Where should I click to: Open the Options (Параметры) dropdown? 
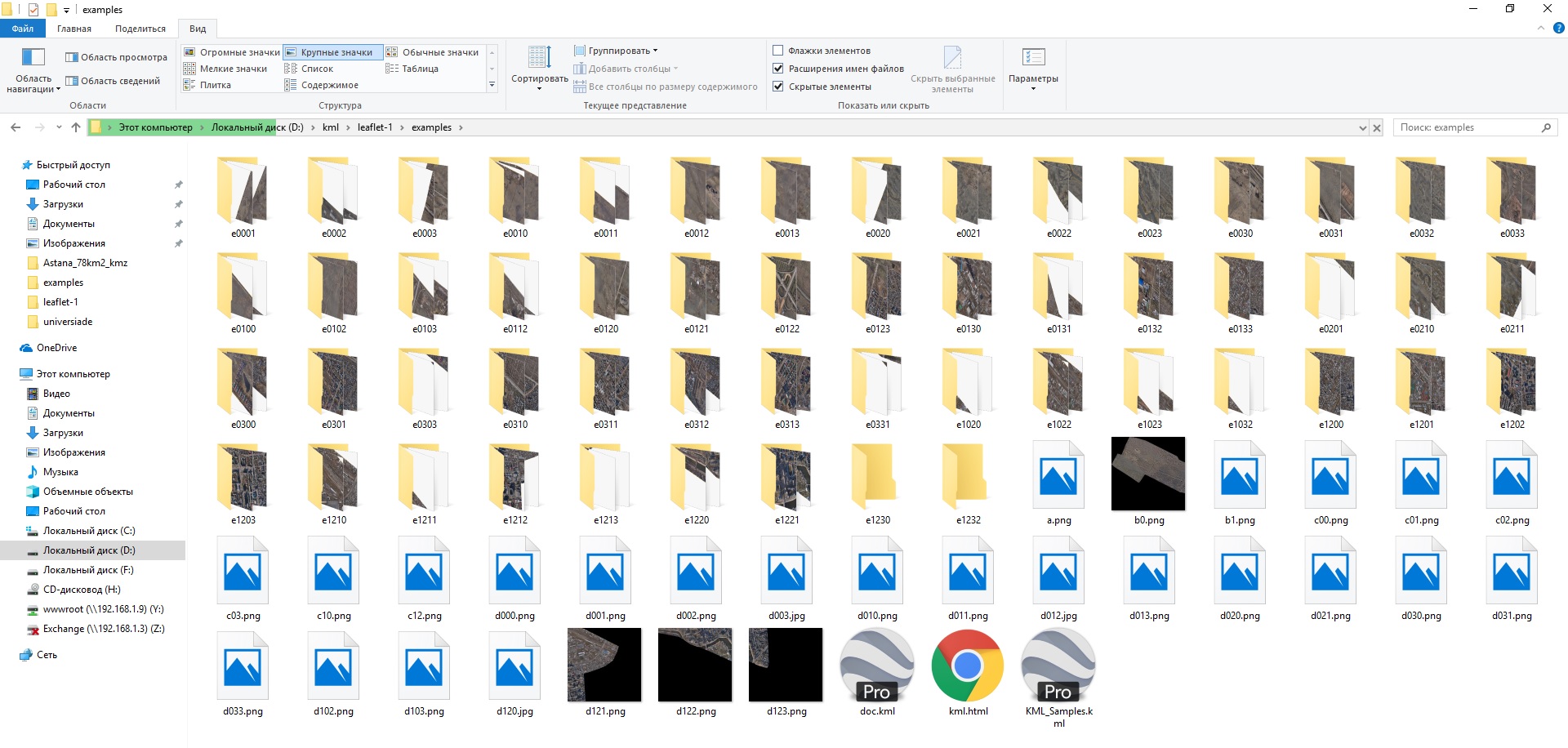[1033, 69]
